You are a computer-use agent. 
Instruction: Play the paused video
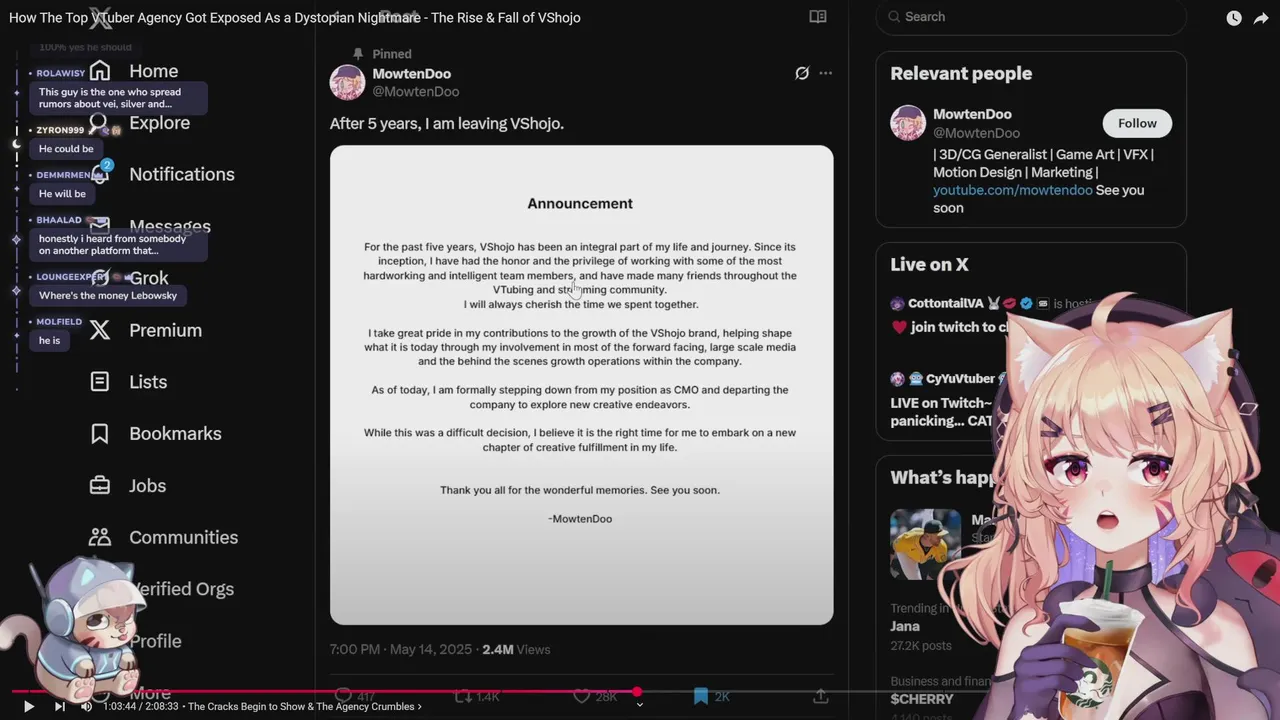[x=28, y=706]
